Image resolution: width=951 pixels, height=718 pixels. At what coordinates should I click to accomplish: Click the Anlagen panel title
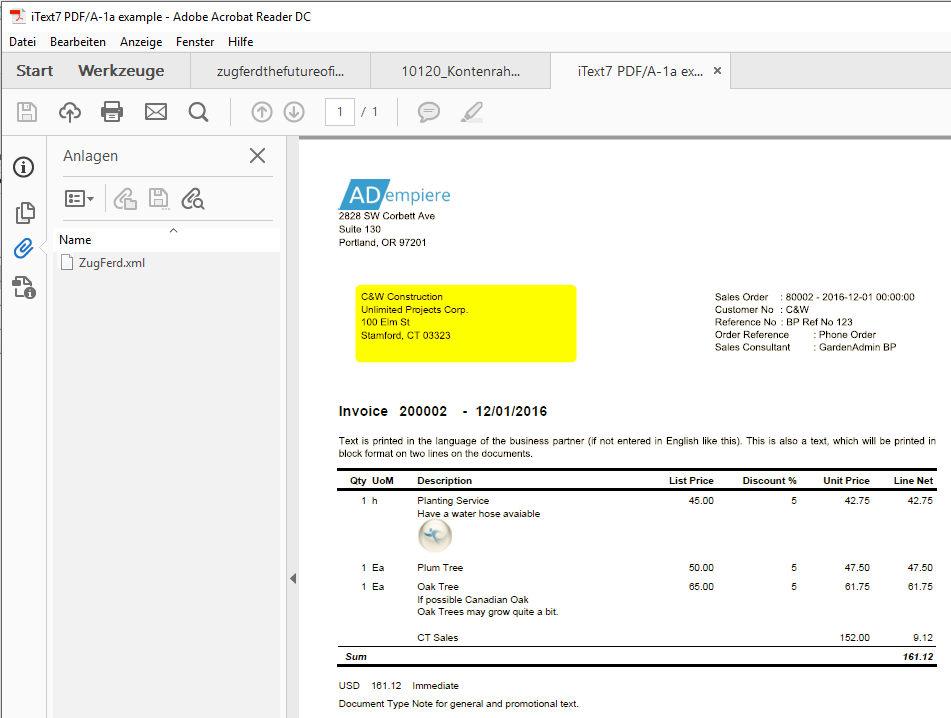pos(90,156)
